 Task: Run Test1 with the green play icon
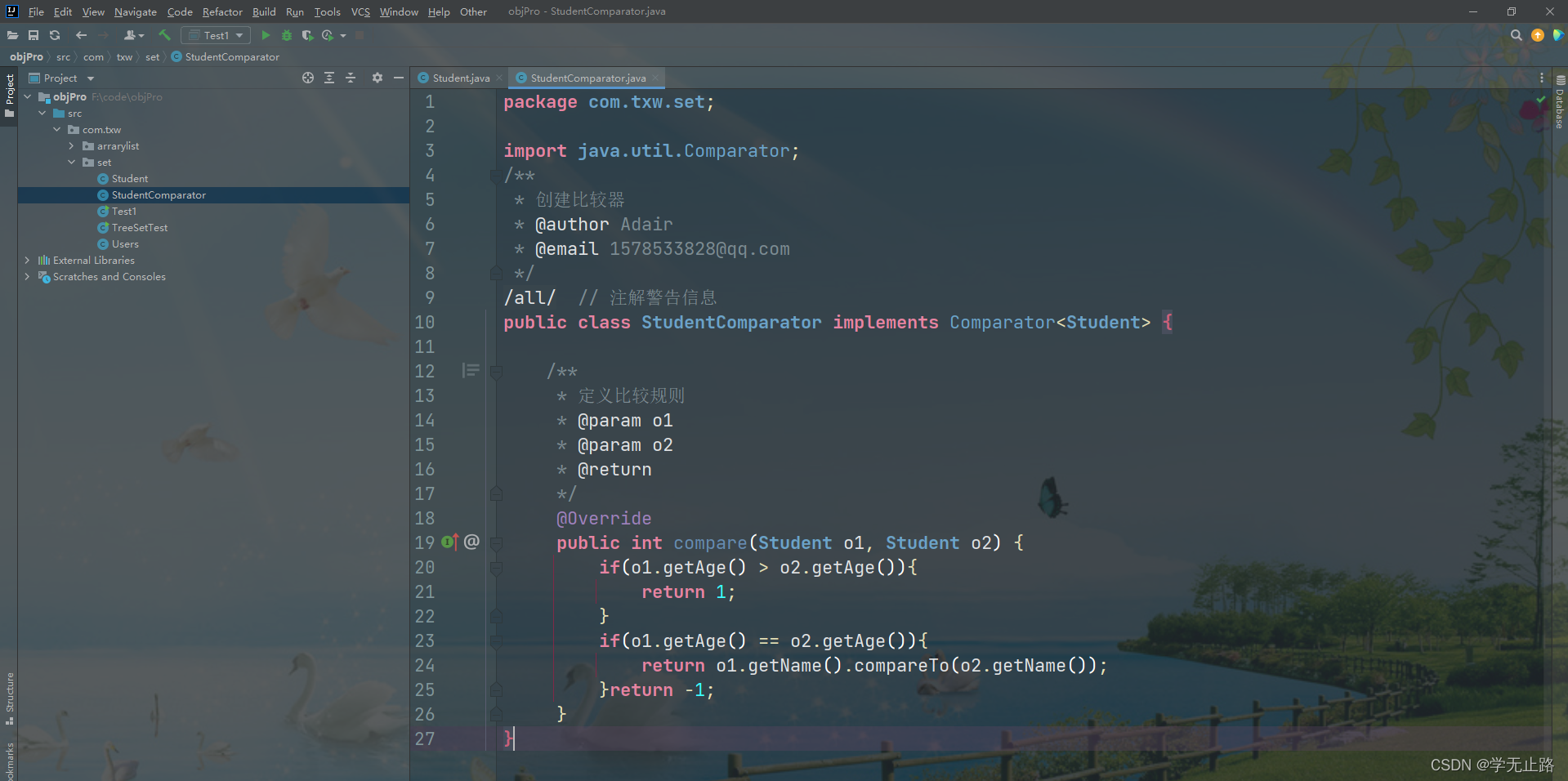(266, 35)
